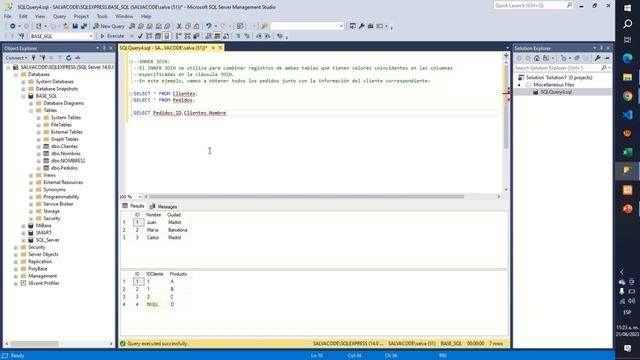Open the BASE_SQL database dropdown in toolbar
Screen dimensions: 640x360
(x=91, y=36)
